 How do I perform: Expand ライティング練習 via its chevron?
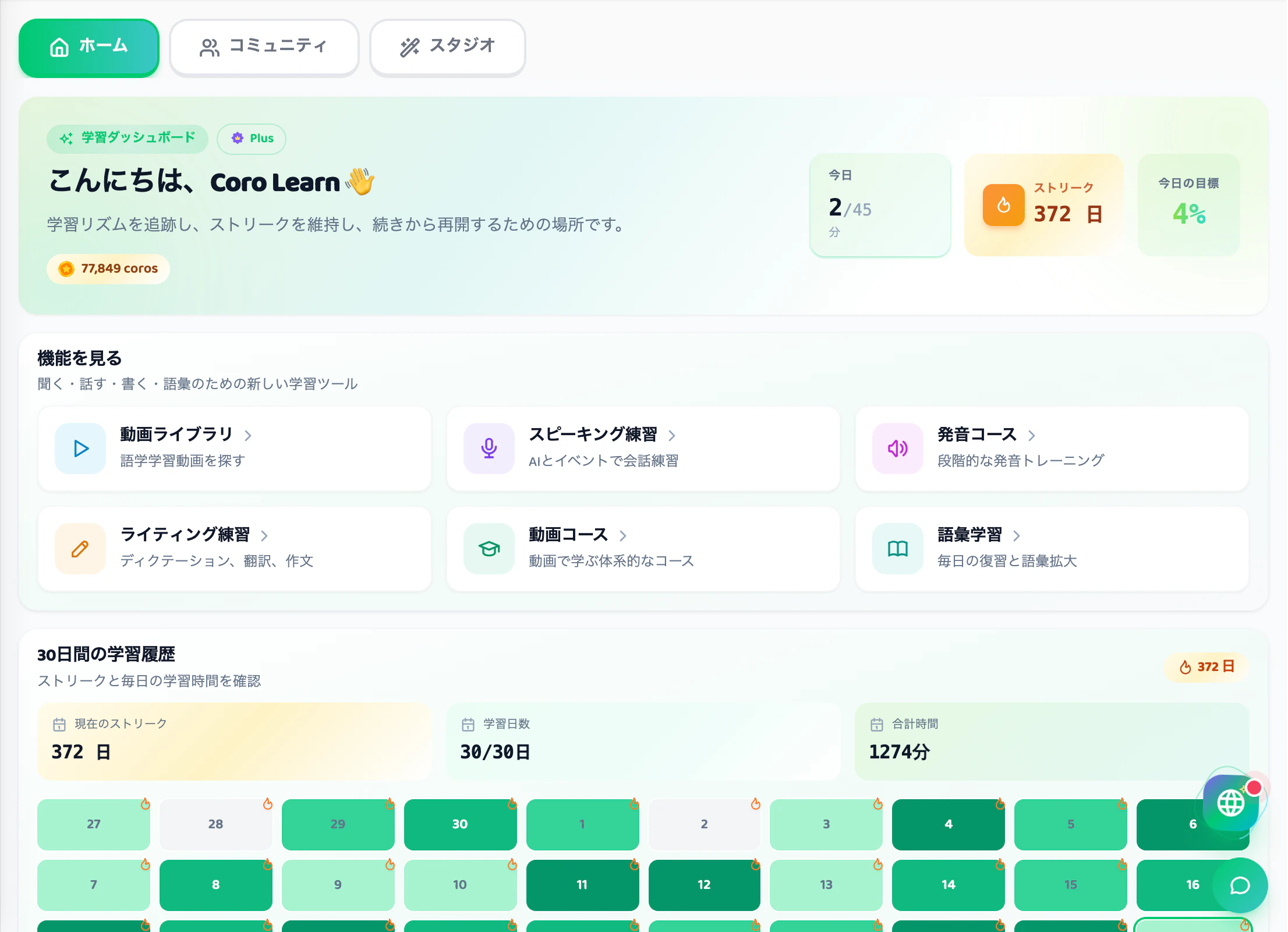pos(264,535)
